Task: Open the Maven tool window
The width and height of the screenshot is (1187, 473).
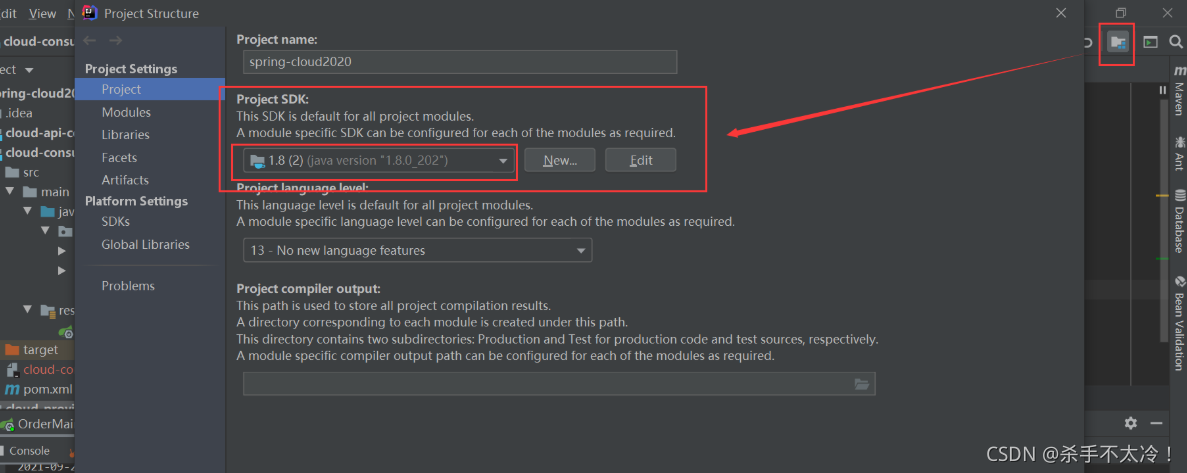Action: pyautogui.click(x=1179, y=91)
